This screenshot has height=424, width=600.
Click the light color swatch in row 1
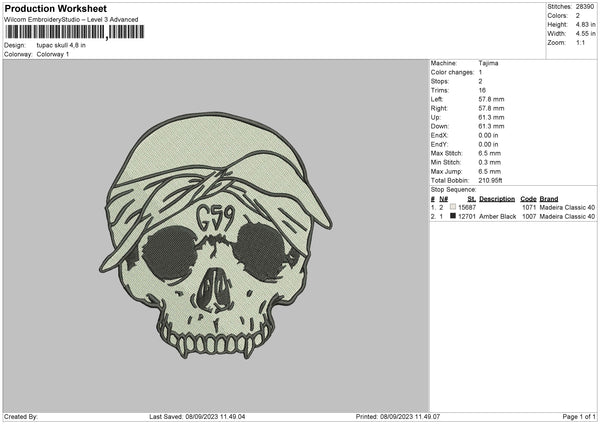coord(453,207)
